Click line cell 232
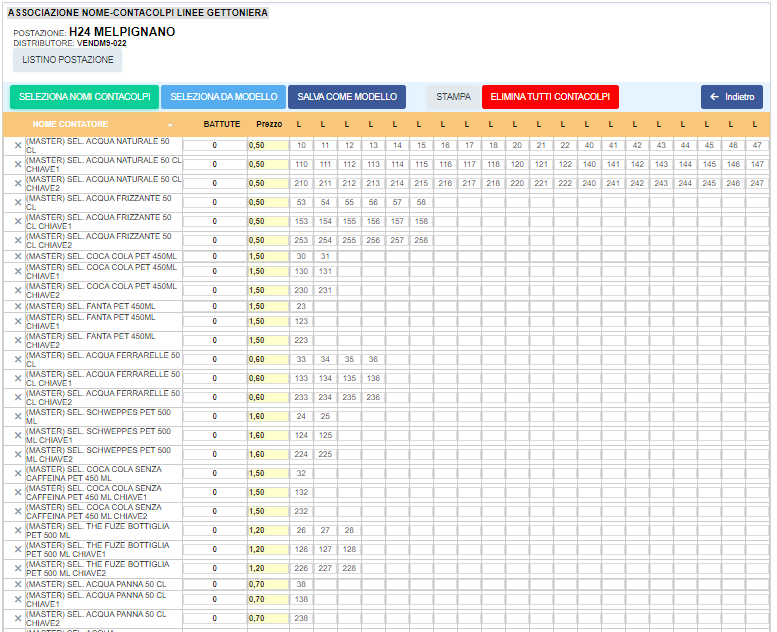The width and height of the screenshot is (777, 632). 301,511
